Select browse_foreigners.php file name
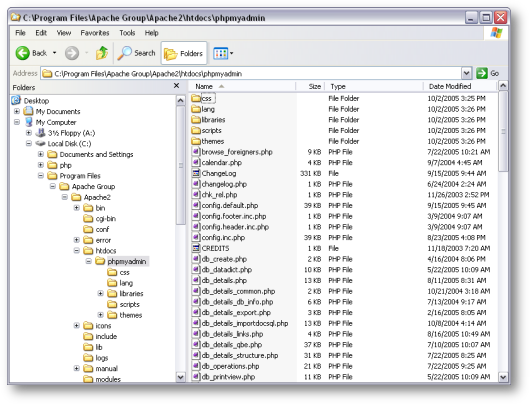Viewport: 530px width, 404px height. pos(237,152)
